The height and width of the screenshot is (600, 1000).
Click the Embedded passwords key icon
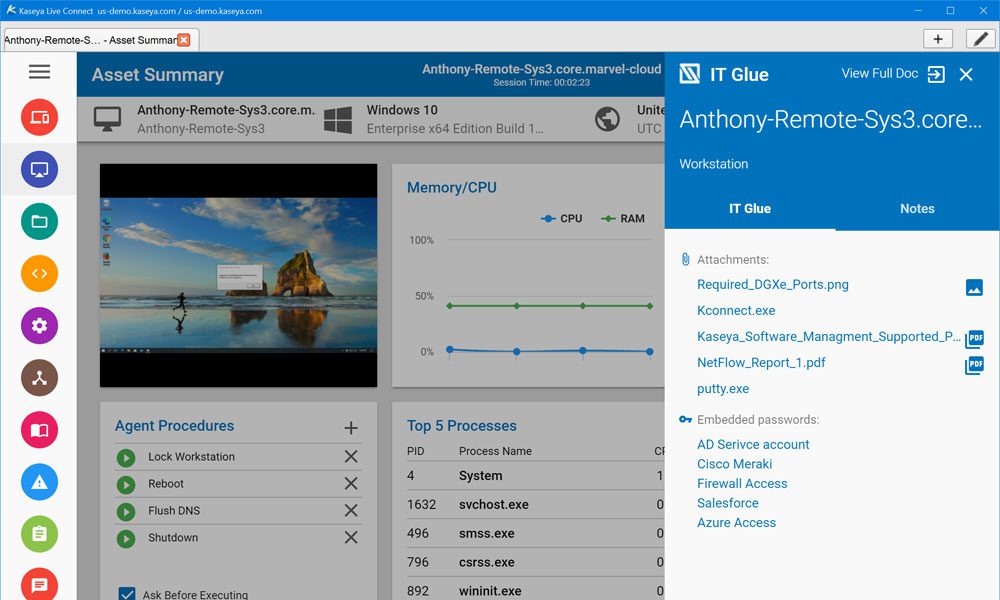coord(685,420)
